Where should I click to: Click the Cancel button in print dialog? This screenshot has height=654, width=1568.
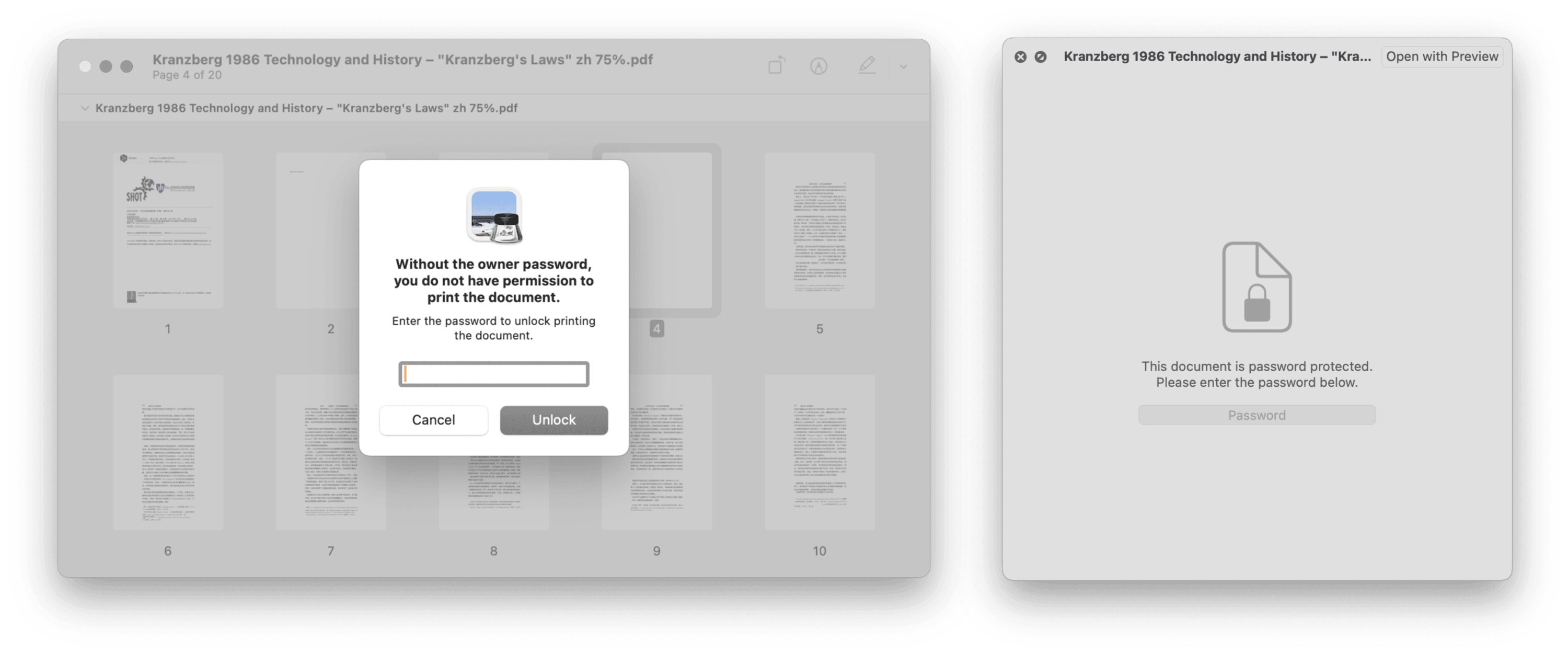(x=433, y=419)
